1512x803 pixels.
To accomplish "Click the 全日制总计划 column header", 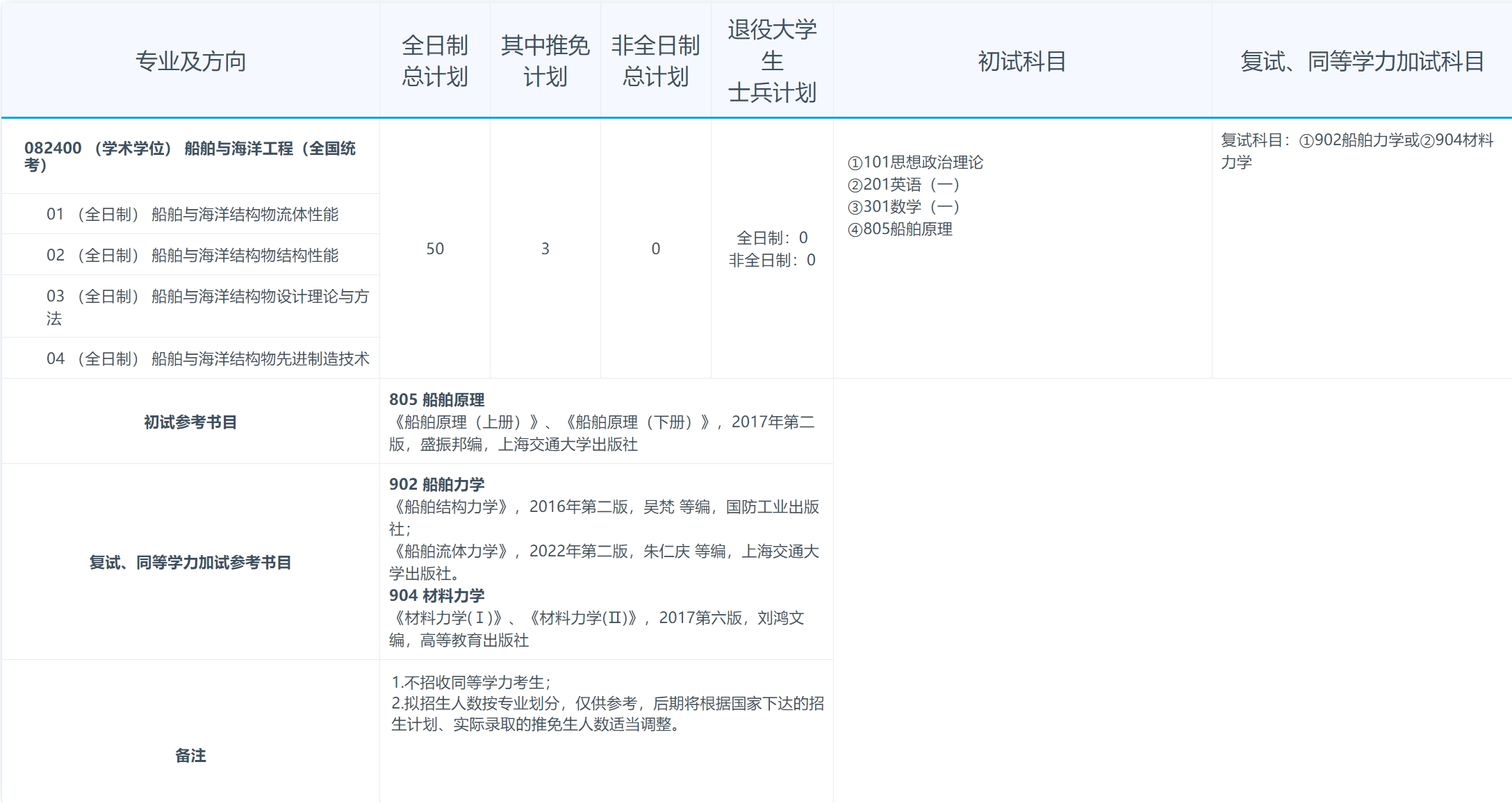I will [435, 61].
